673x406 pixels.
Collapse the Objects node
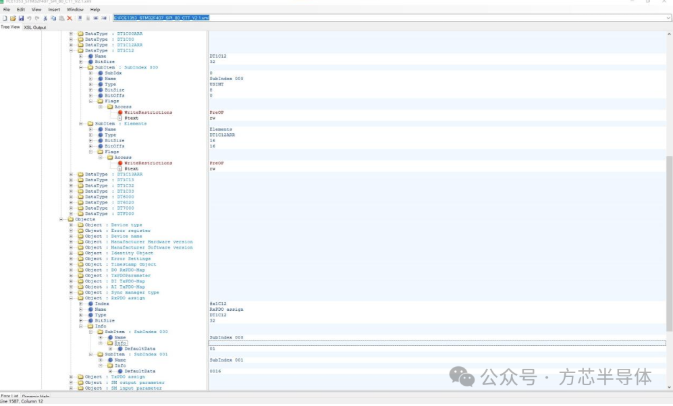click(61, 219)
